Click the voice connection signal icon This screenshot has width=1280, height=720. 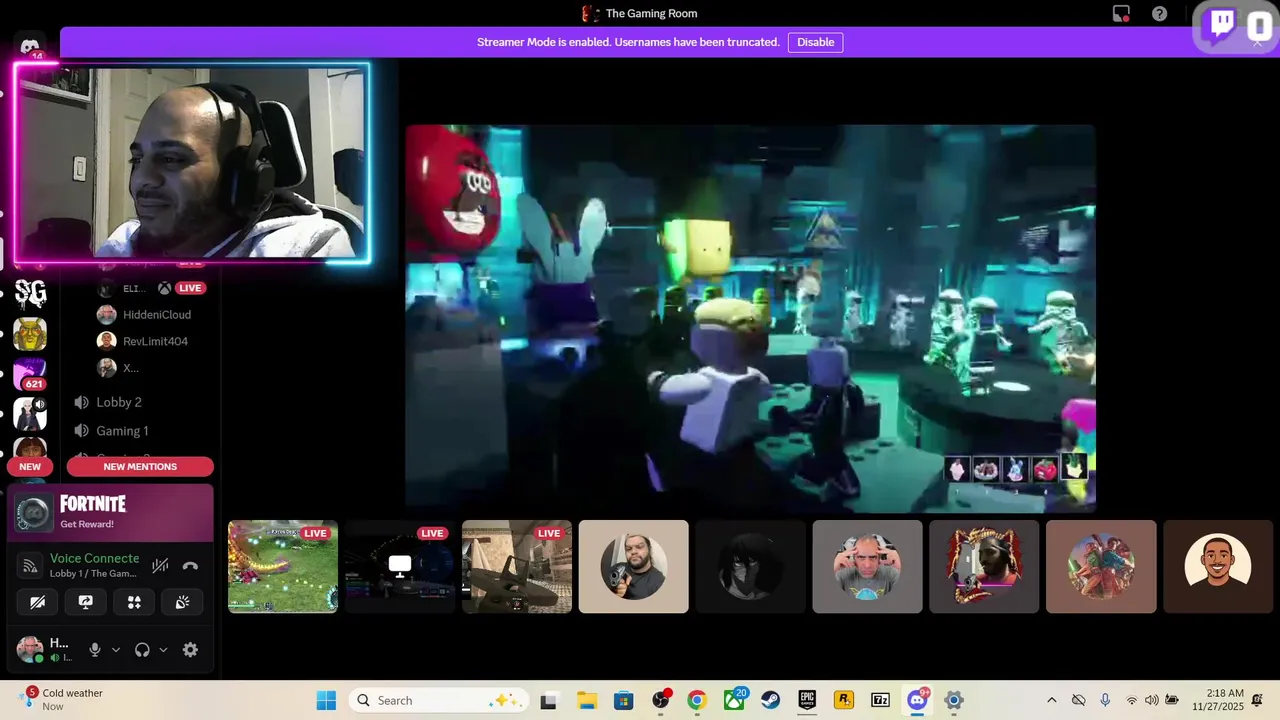30,566
